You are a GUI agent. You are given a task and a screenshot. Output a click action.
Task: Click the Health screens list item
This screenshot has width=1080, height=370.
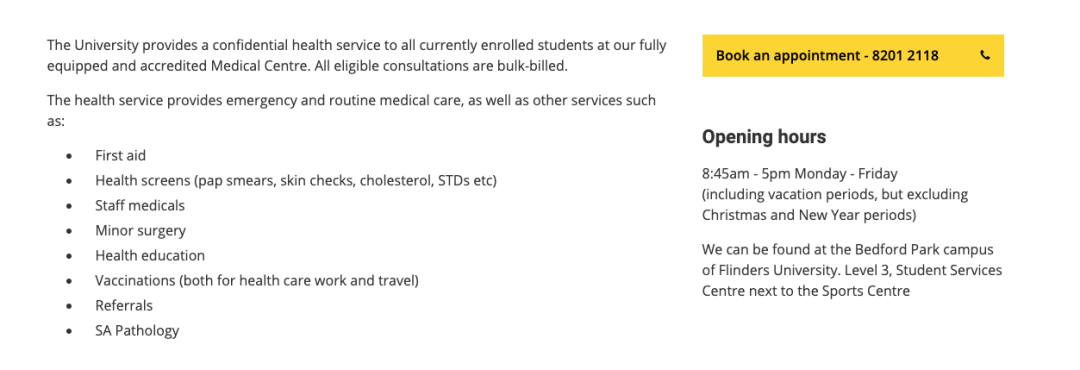pos(295,181)
